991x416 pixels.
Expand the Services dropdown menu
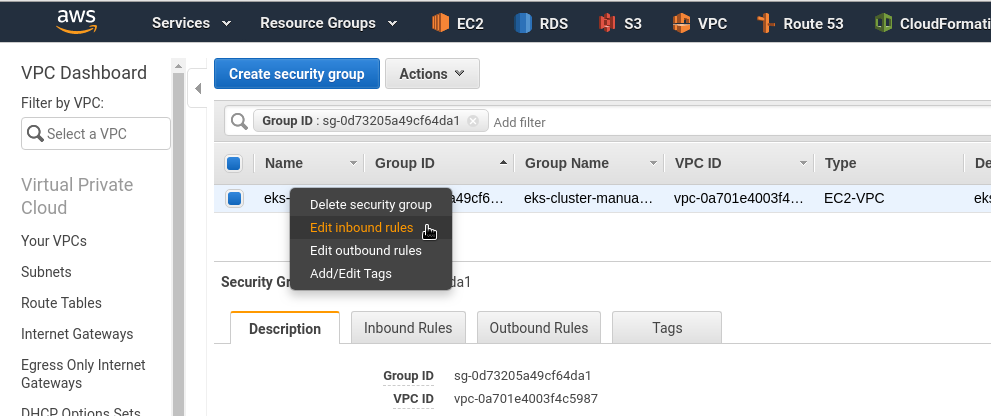tap(192, 23)
